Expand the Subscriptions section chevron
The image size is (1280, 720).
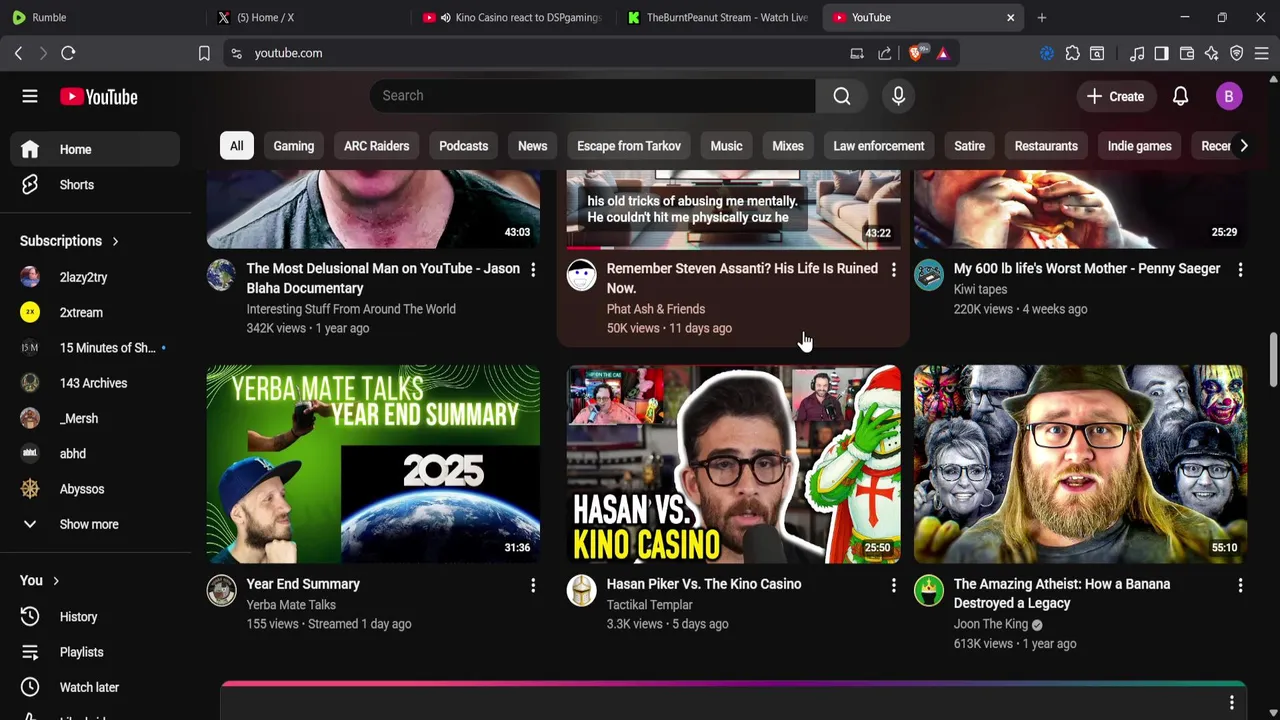click(115, 241)
